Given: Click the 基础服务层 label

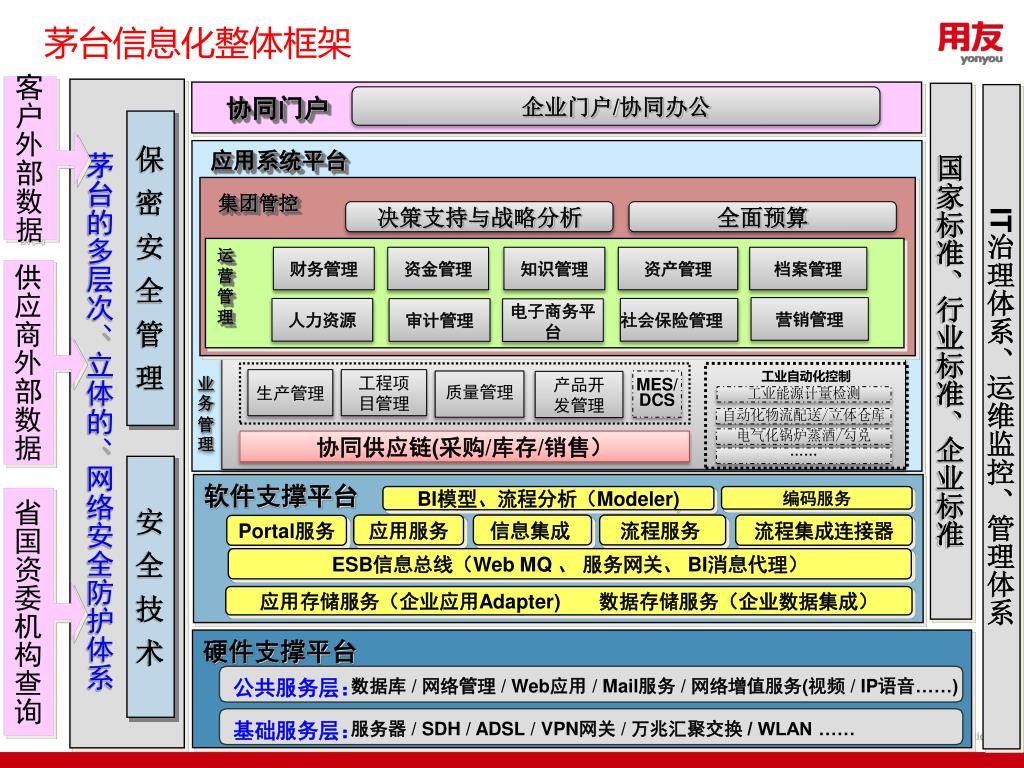Looking at the screenshot, I should click(291, 729).
